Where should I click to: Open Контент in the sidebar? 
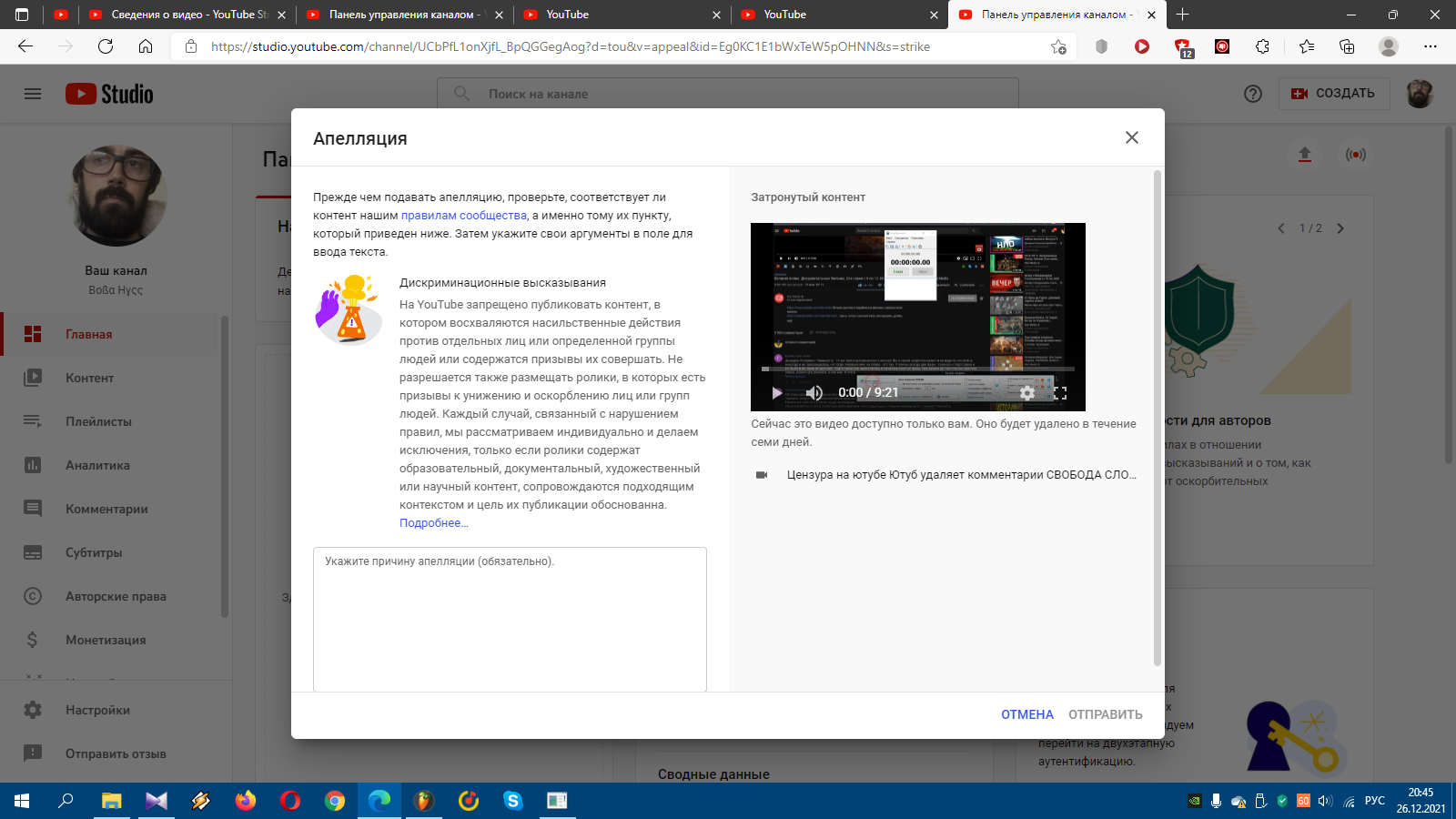pos(109,378)
